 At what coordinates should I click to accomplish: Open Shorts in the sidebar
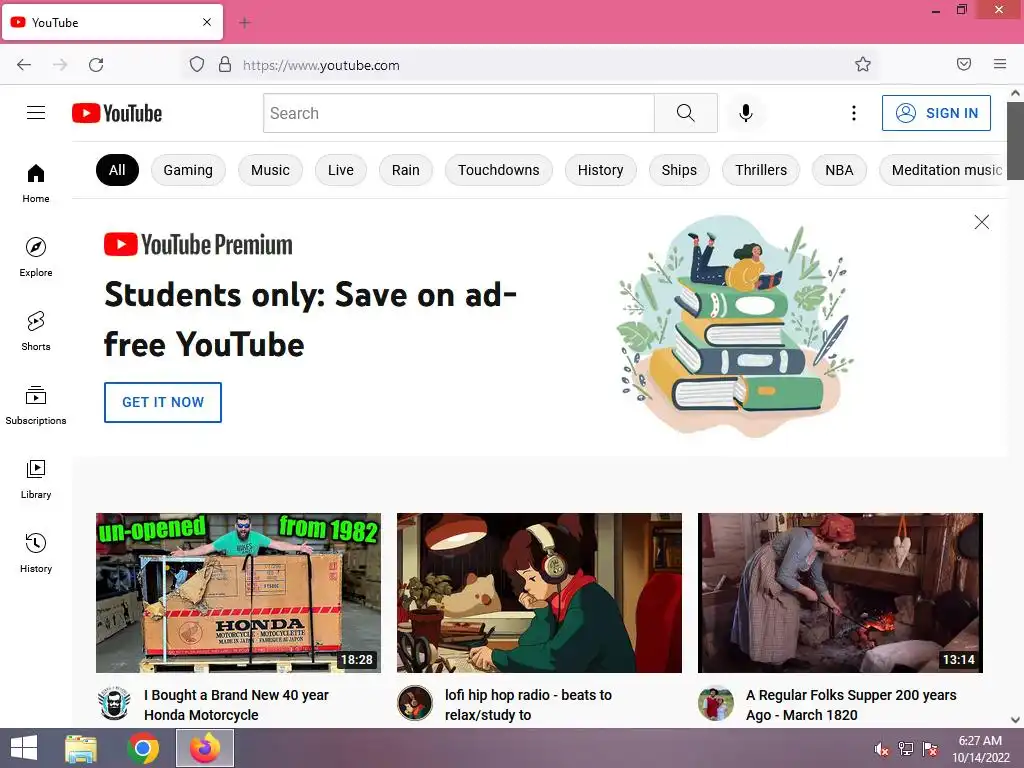[x=36, y=331]
